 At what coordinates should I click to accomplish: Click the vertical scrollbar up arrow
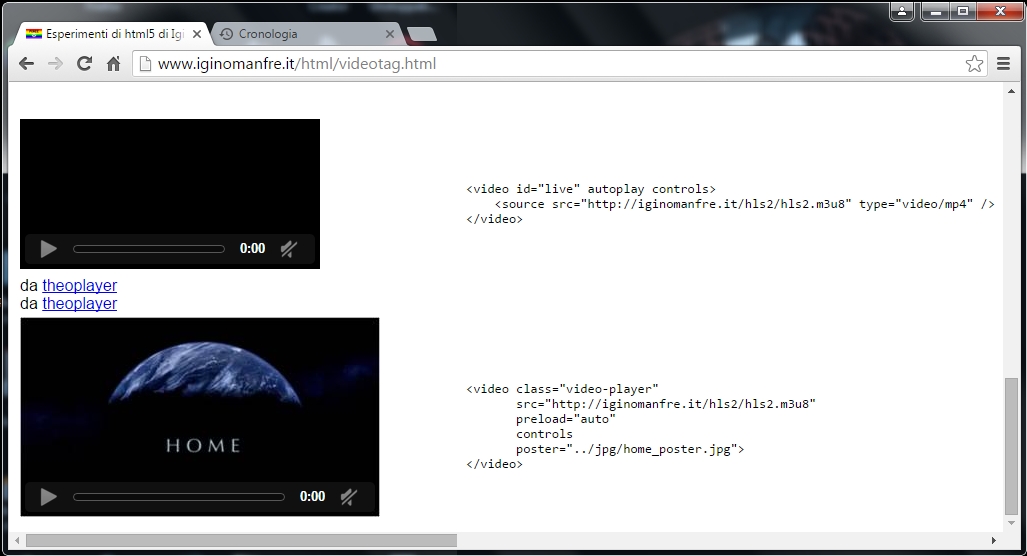pyautogui.click(x=1011, y=92)
